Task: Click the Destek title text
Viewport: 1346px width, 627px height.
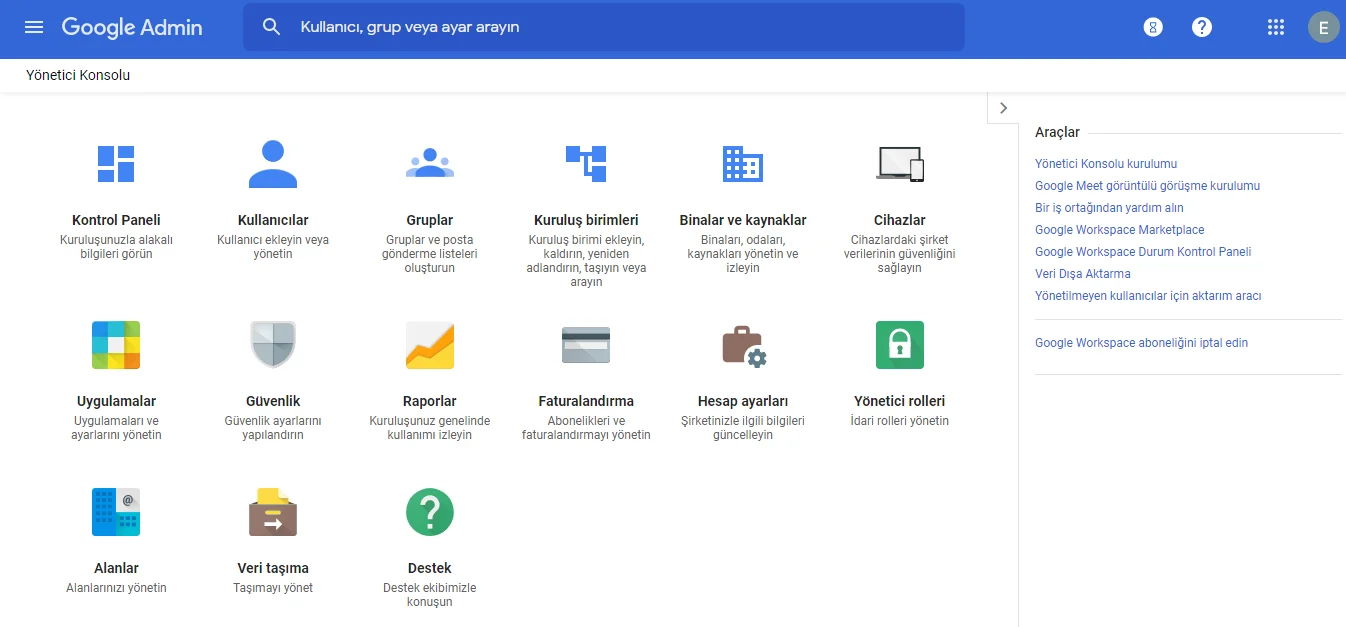Action: pyautogui.click(x=430, y=568)
